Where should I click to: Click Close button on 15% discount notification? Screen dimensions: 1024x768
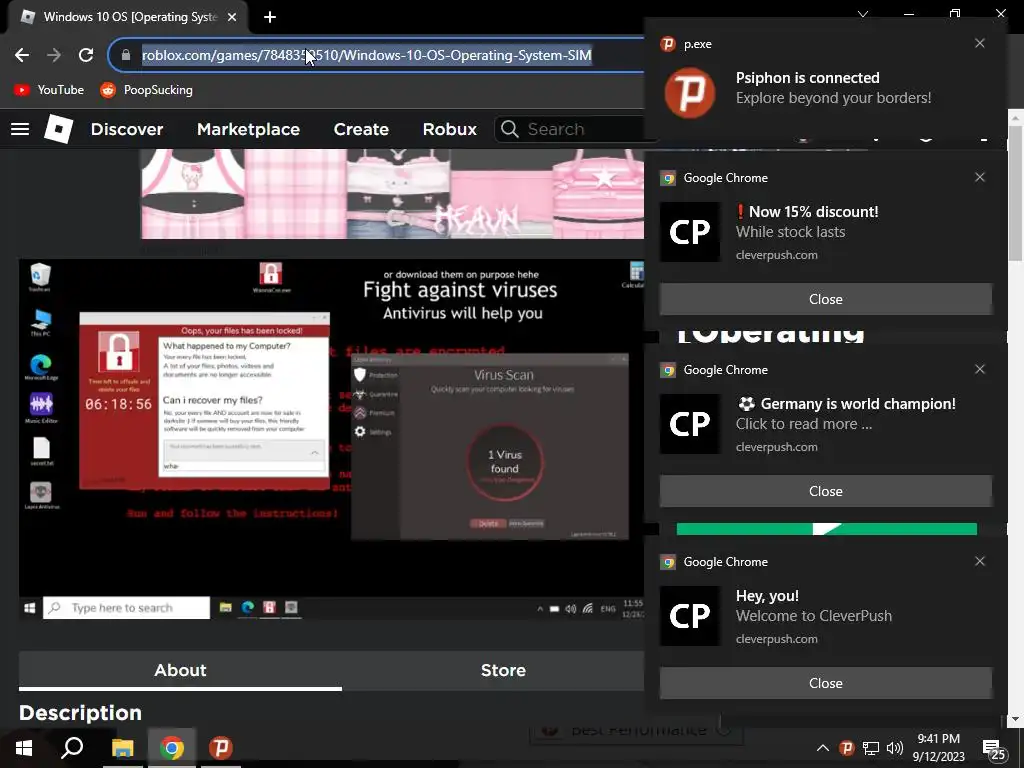pos(825,299)
